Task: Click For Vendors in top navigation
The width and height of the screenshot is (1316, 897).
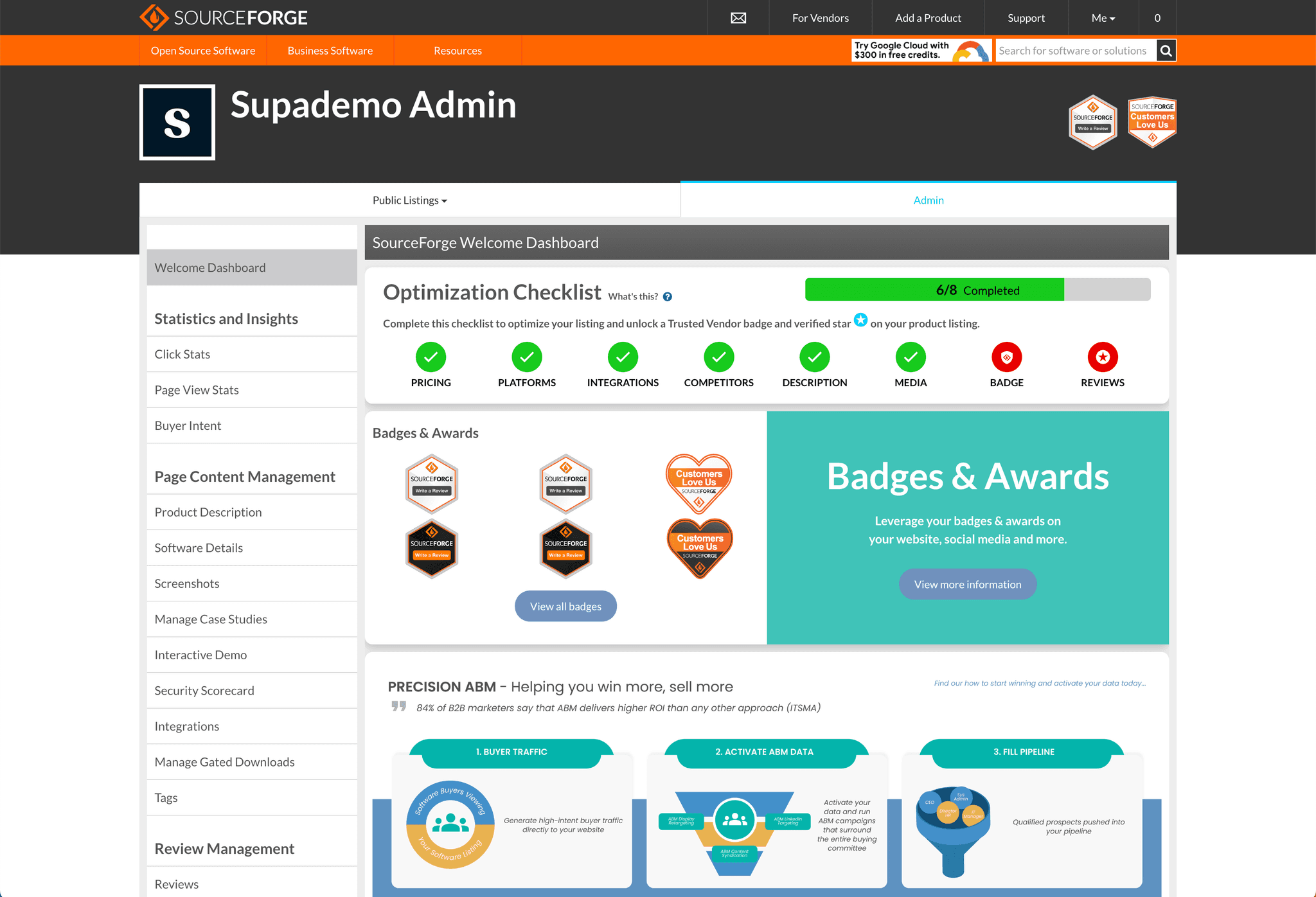Action: pos(821,18)
